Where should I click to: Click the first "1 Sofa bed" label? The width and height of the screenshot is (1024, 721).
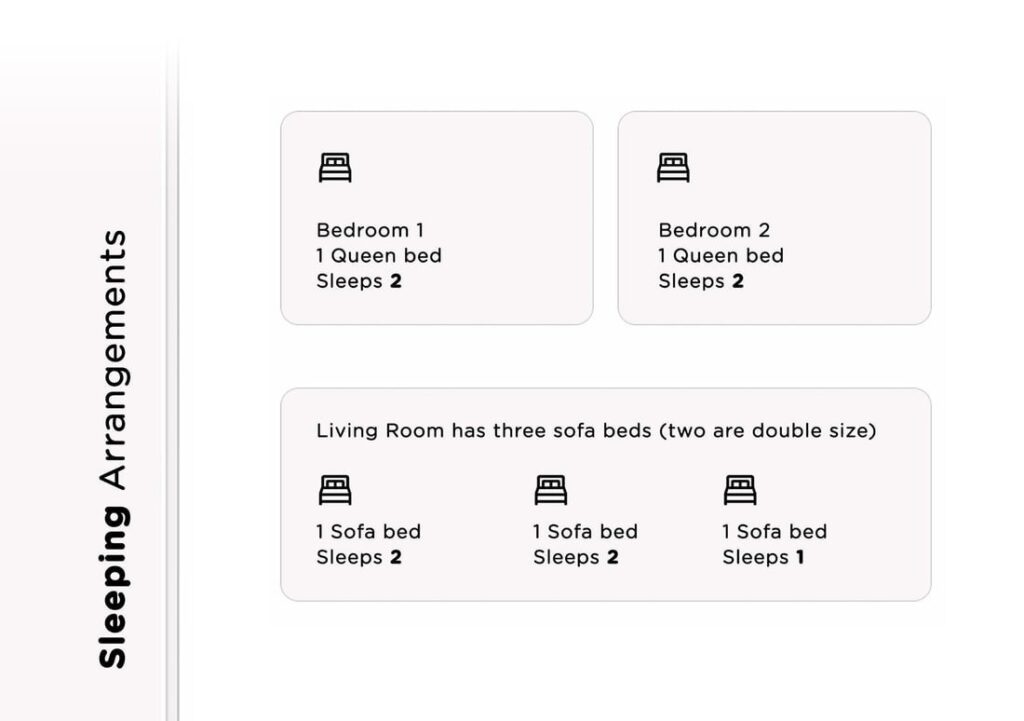(369, 532)
